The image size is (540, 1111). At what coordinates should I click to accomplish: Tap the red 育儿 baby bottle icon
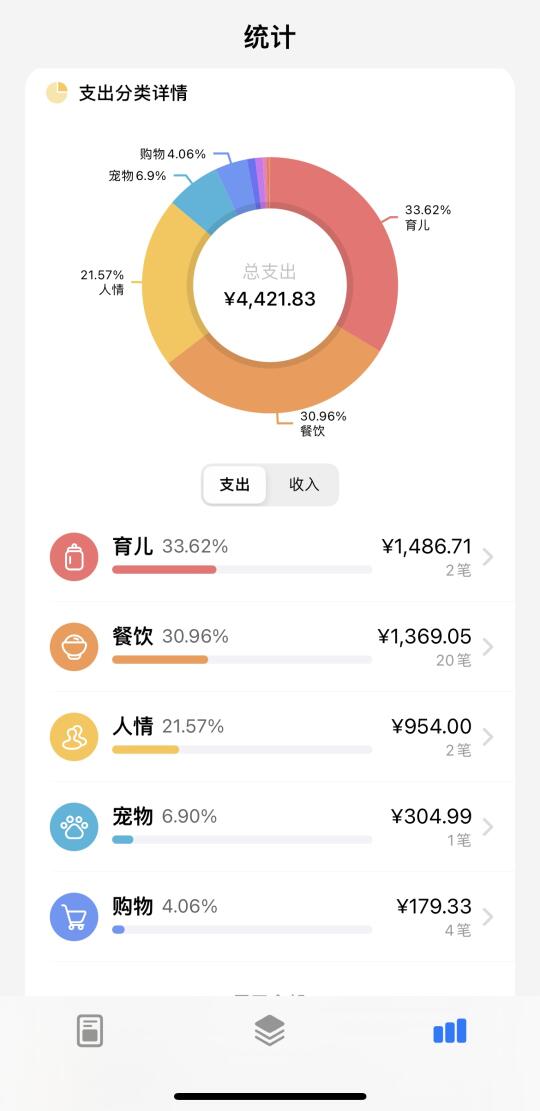click(74, 557)
